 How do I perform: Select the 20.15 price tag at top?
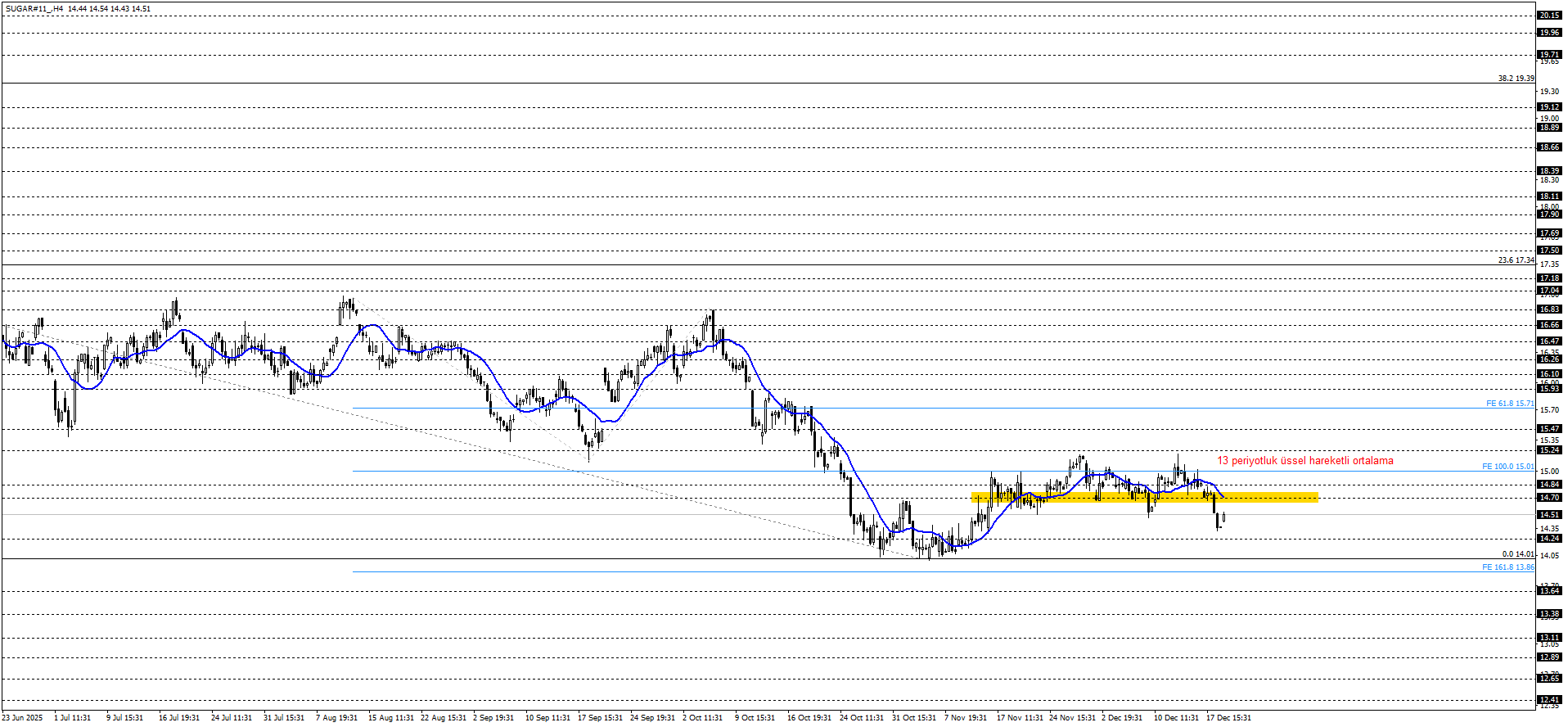click(1548, 16)
